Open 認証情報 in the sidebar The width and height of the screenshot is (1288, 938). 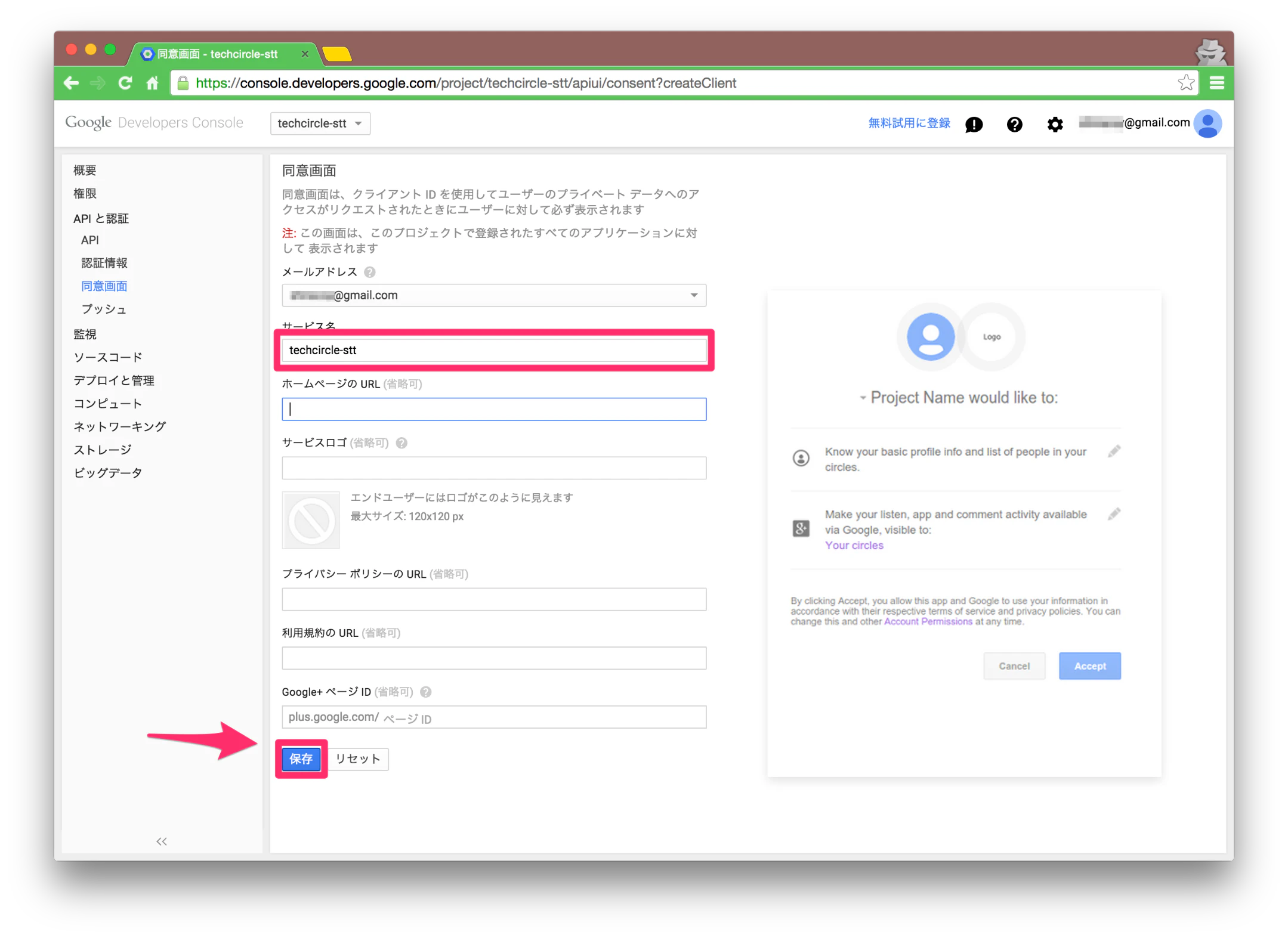click(x=104, y=263)
